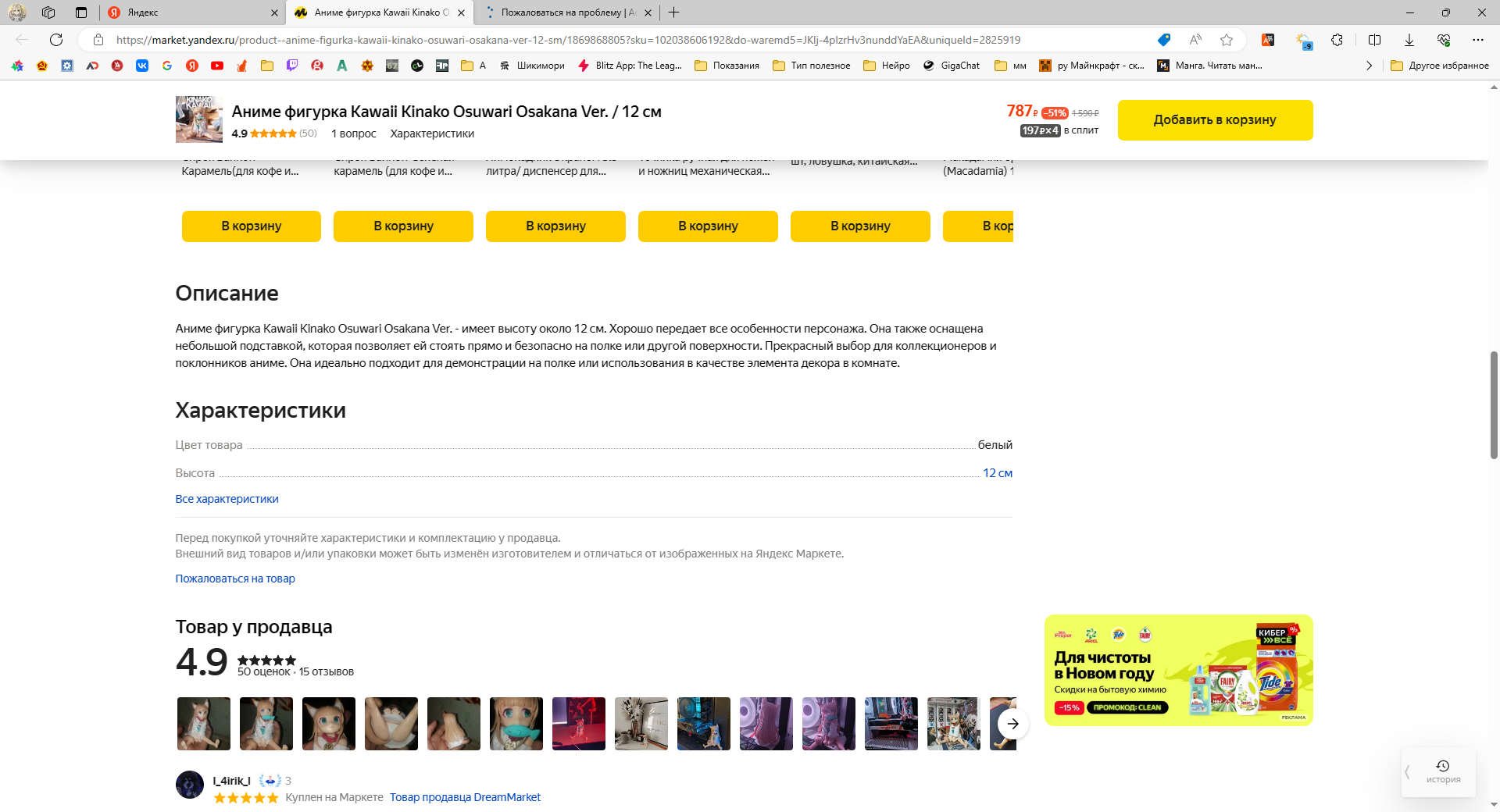Toggle Read Aloud in the address bar
This screenshot has height=812, width=1500.
pyautogui.click(x=1195, y=40)
